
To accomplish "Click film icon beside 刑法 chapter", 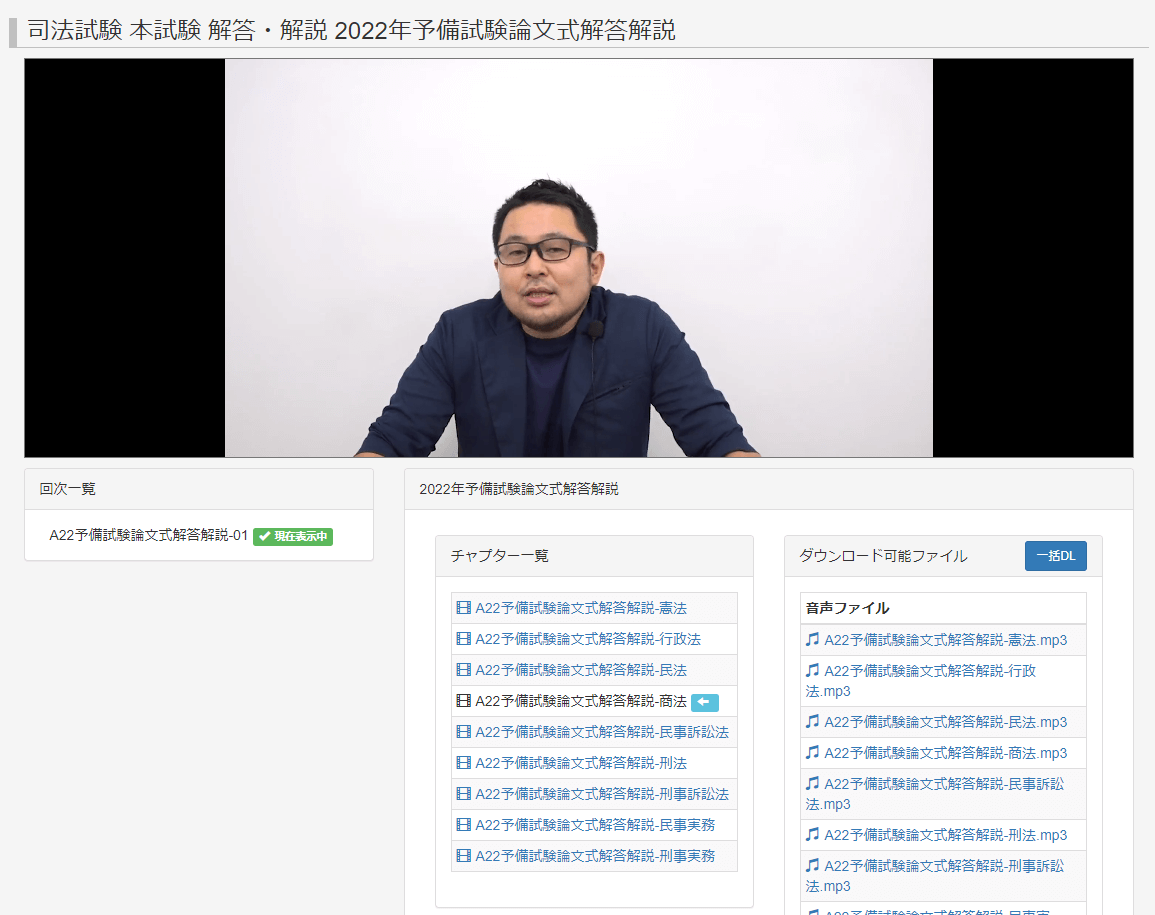I will [x=463, y=763].
